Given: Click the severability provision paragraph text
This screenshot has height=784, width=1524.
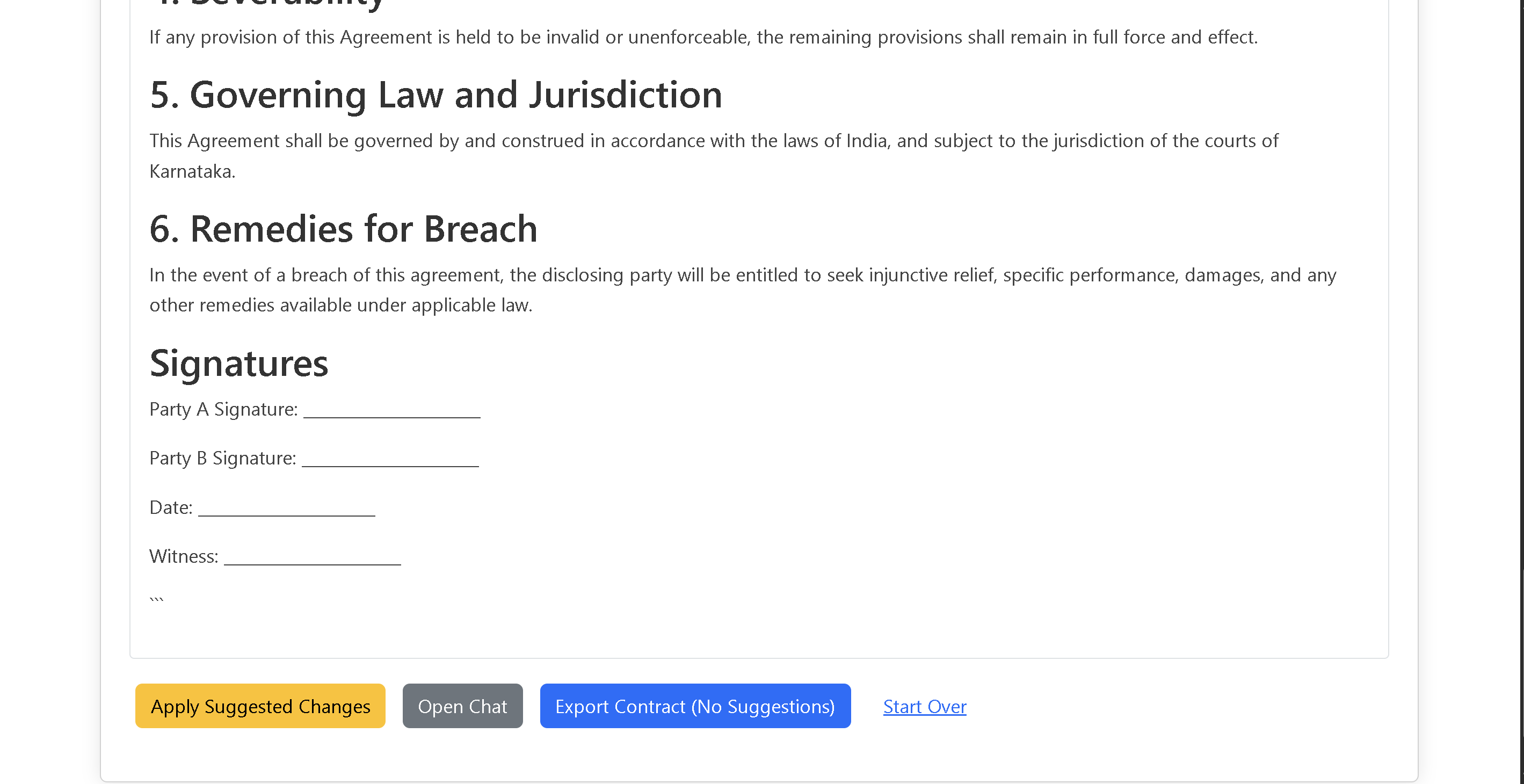Looking at the screenshot, I should pos(704,37).
